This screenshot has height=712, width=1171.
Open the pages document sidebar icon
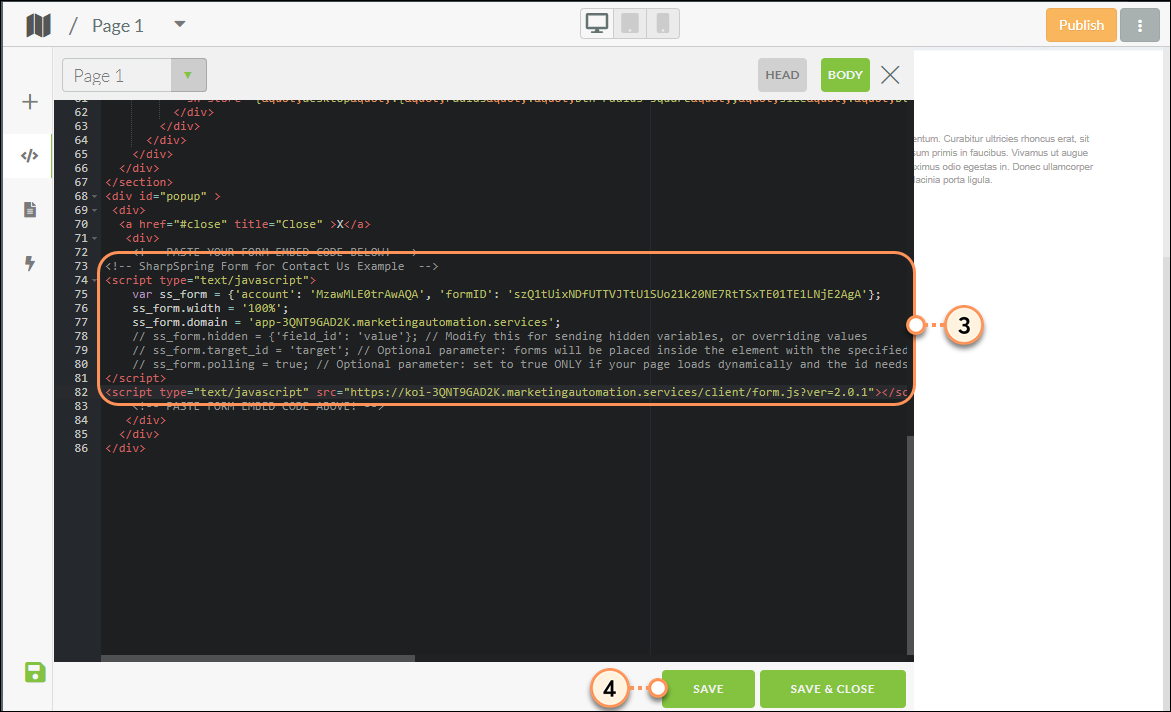30,209
